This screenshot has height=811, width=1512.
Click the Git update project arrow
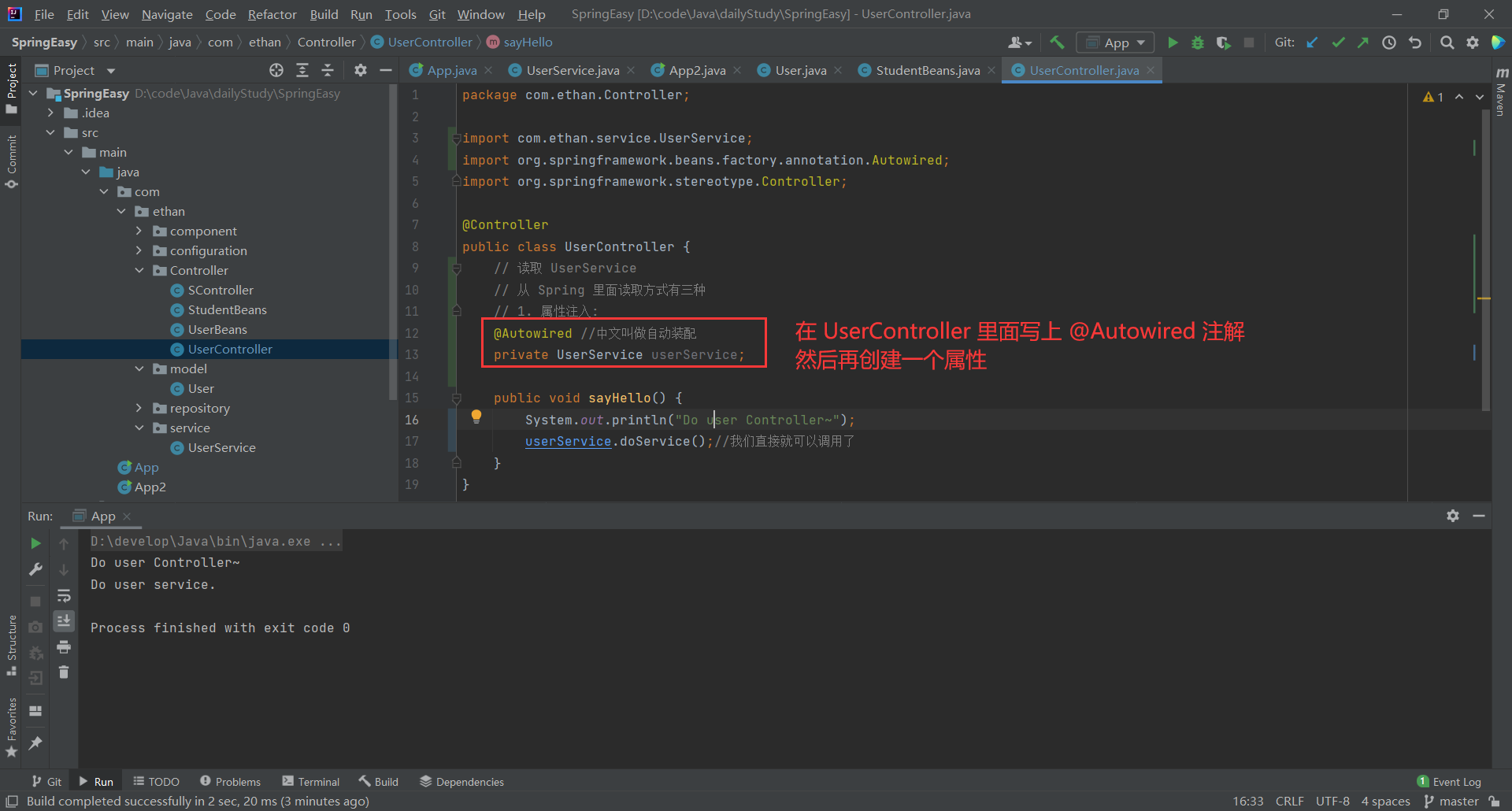[1312, 43]
